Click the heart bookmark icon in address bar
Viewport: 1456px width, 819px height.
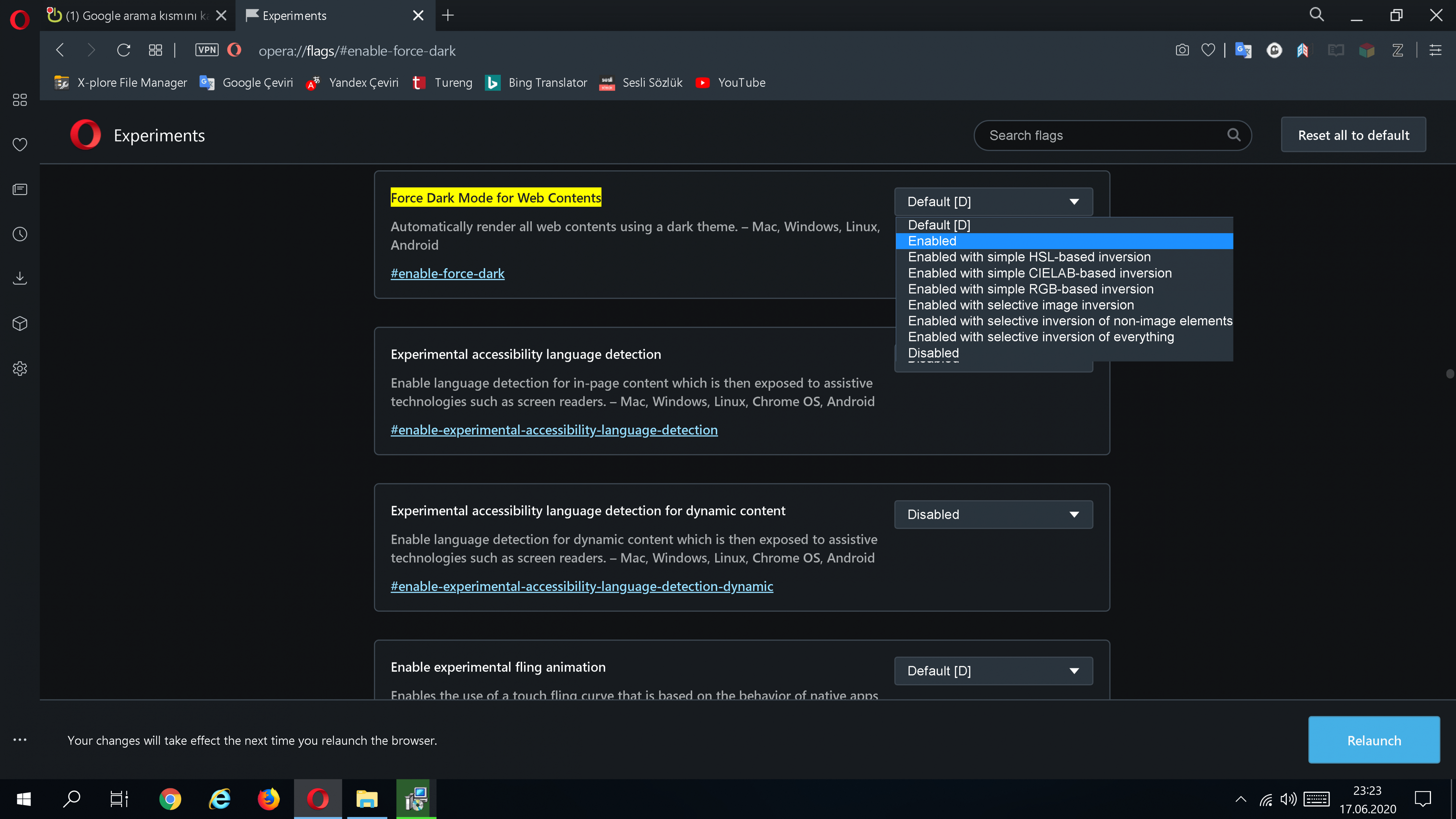tap(1208, 50)
